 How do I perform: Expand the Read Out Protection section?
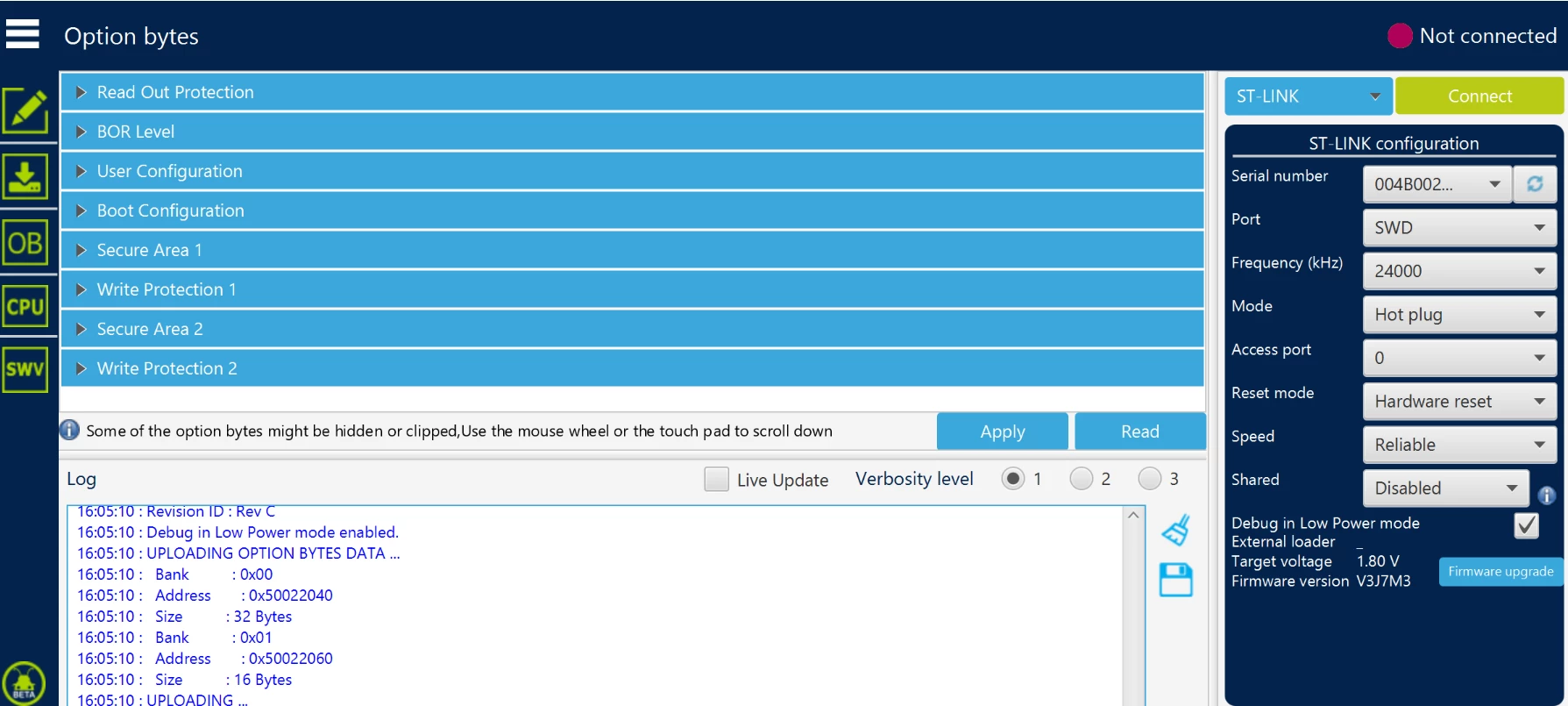click(632, 92)
